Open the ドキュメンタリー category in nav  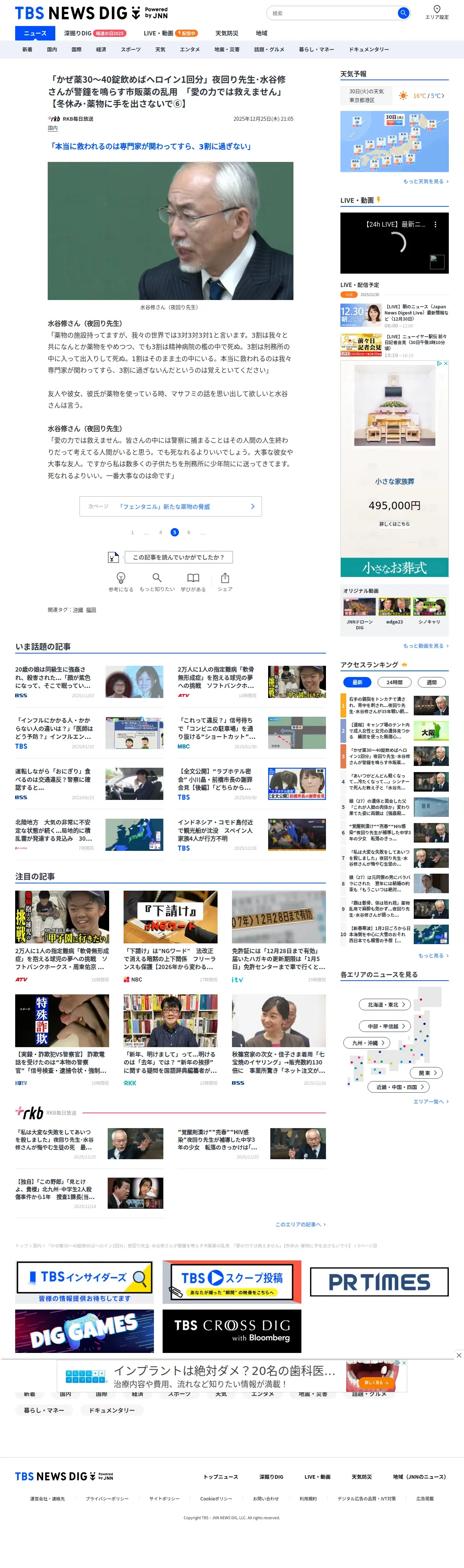pyautogui.click(x=369, y=49)
